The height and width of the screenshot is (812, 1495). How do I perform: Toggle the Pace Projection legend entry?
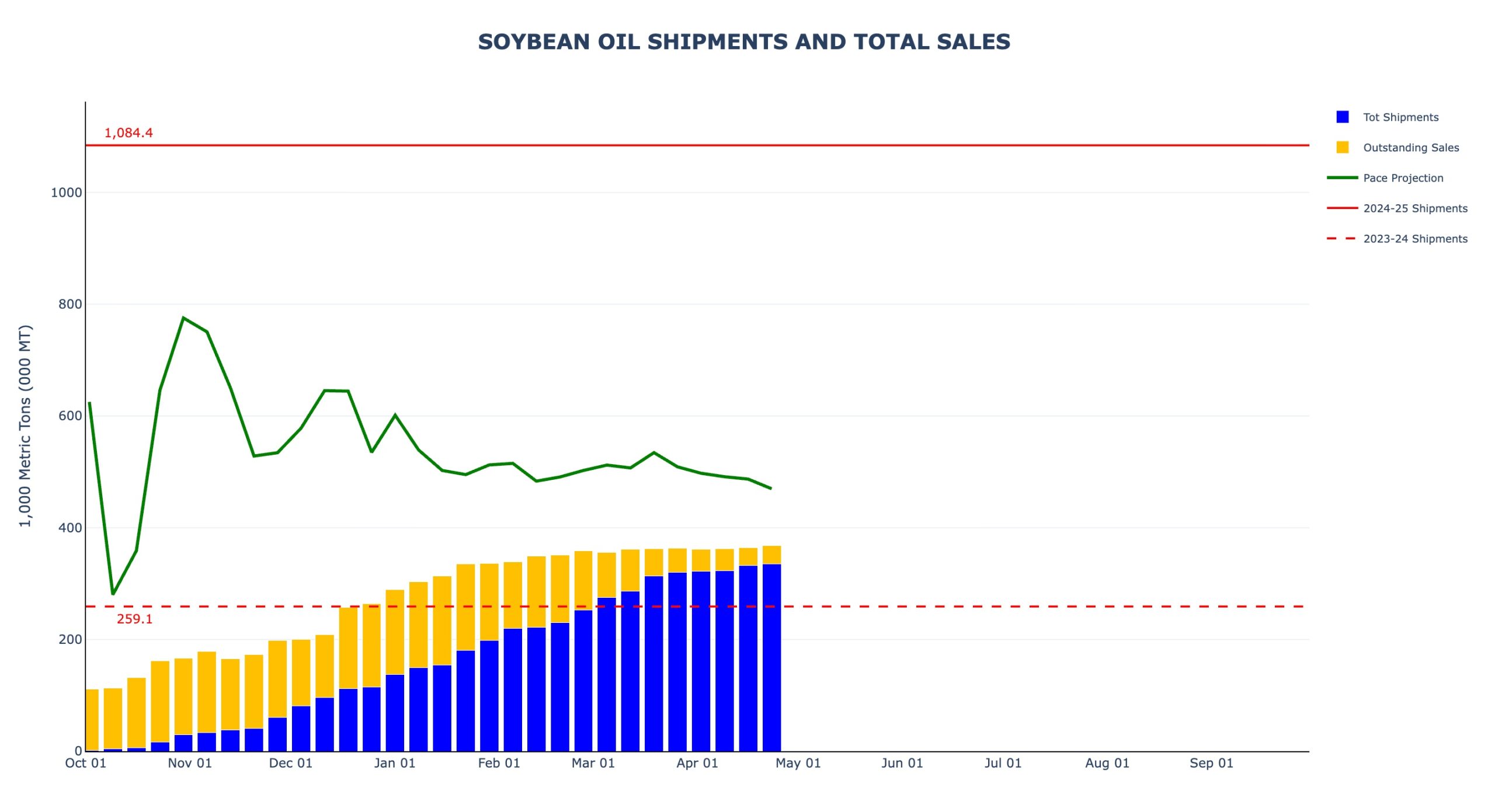click(x=1402, y=178)
